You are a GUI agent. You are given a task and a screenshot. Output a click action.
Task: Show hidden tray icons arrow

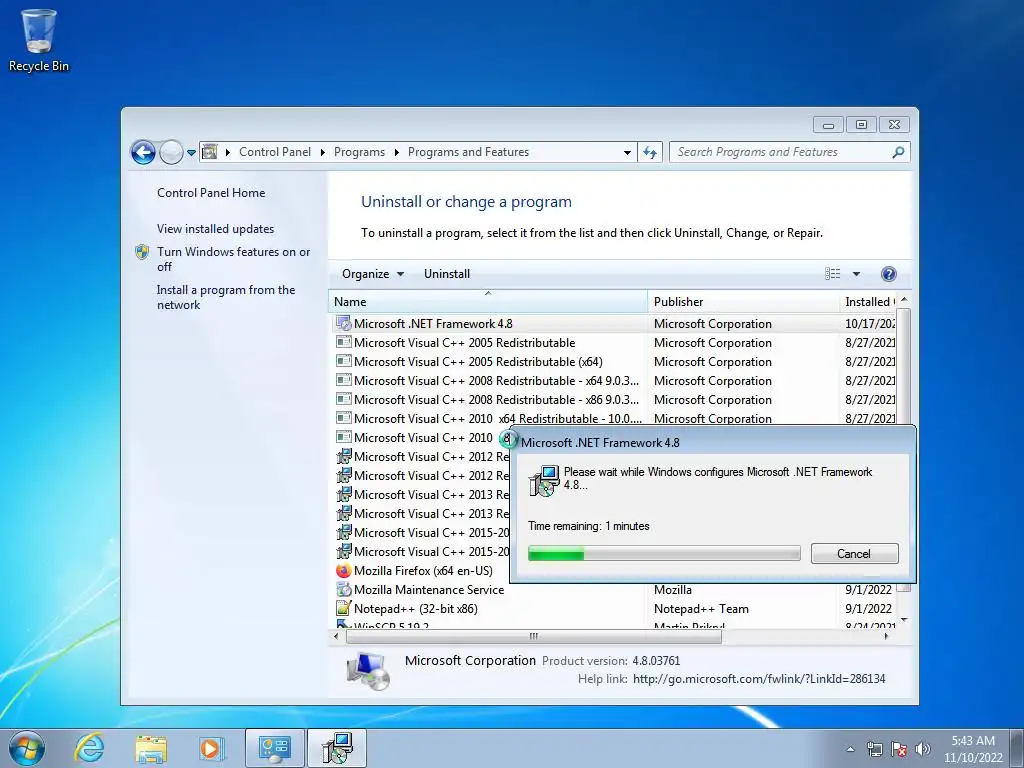click(850, 749)
